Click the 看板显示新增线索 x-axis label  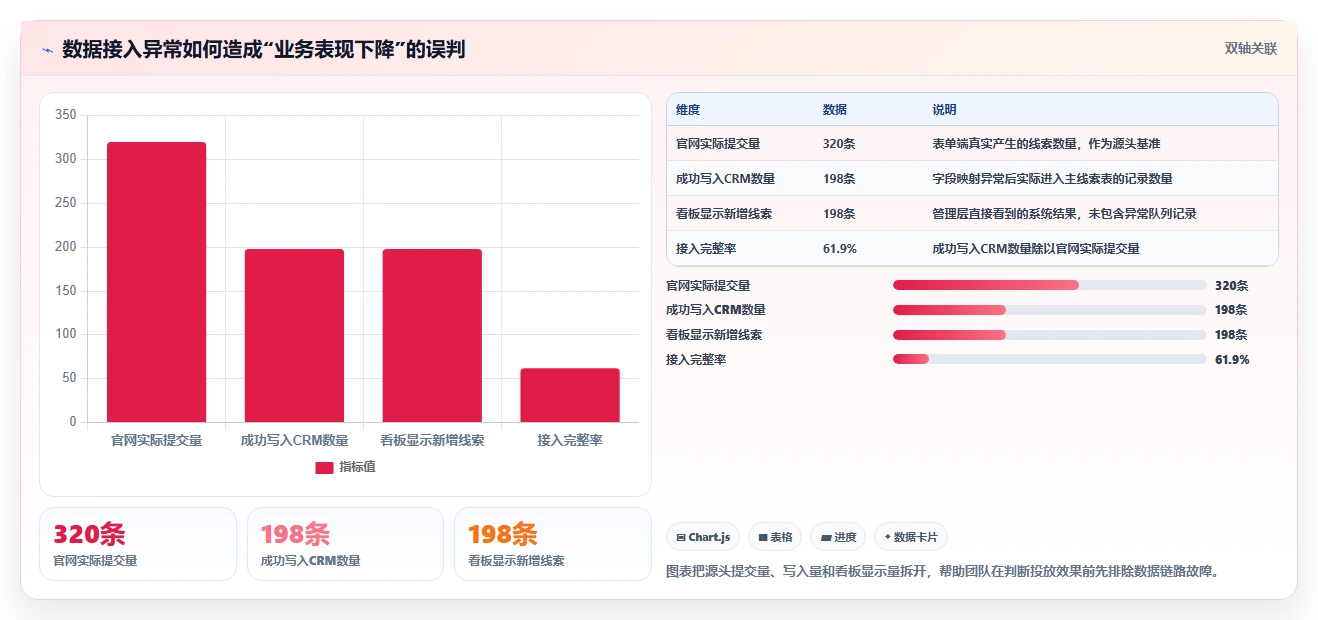pyautogui.click(x=432, y=440)
